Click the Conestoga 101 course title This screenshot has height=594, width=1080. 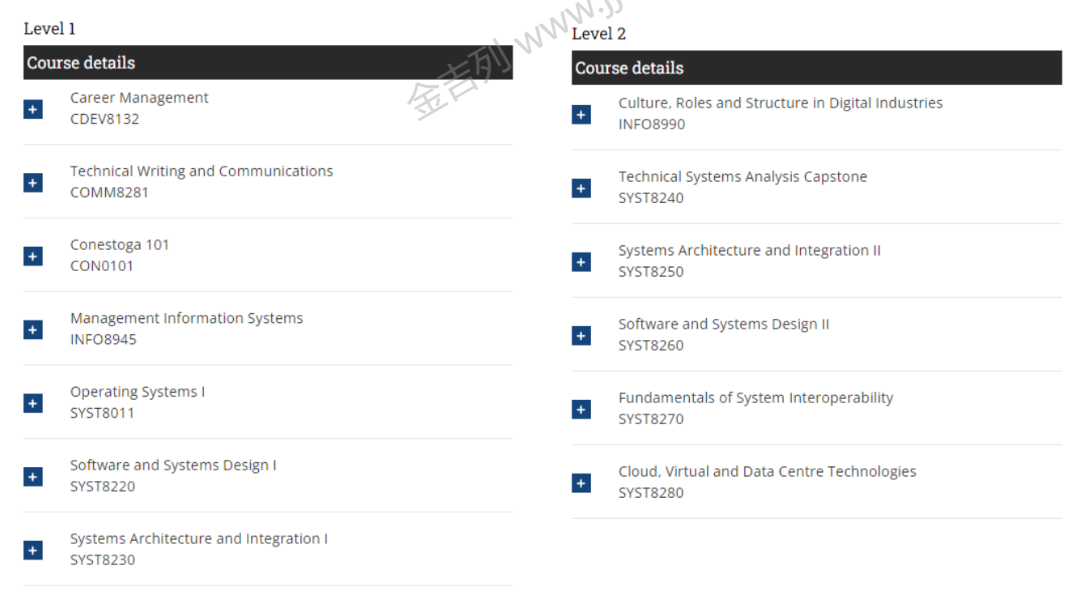(119, 245)
